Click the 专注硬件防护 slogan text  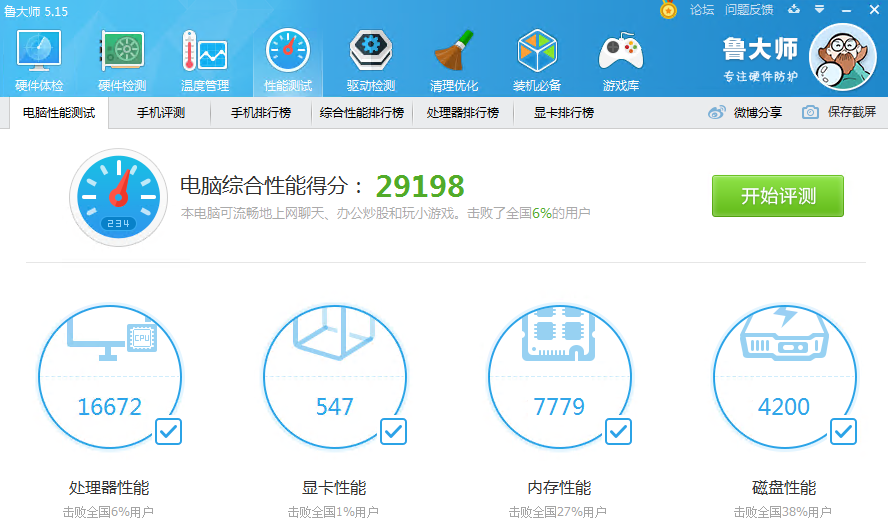tap(761, 76)
